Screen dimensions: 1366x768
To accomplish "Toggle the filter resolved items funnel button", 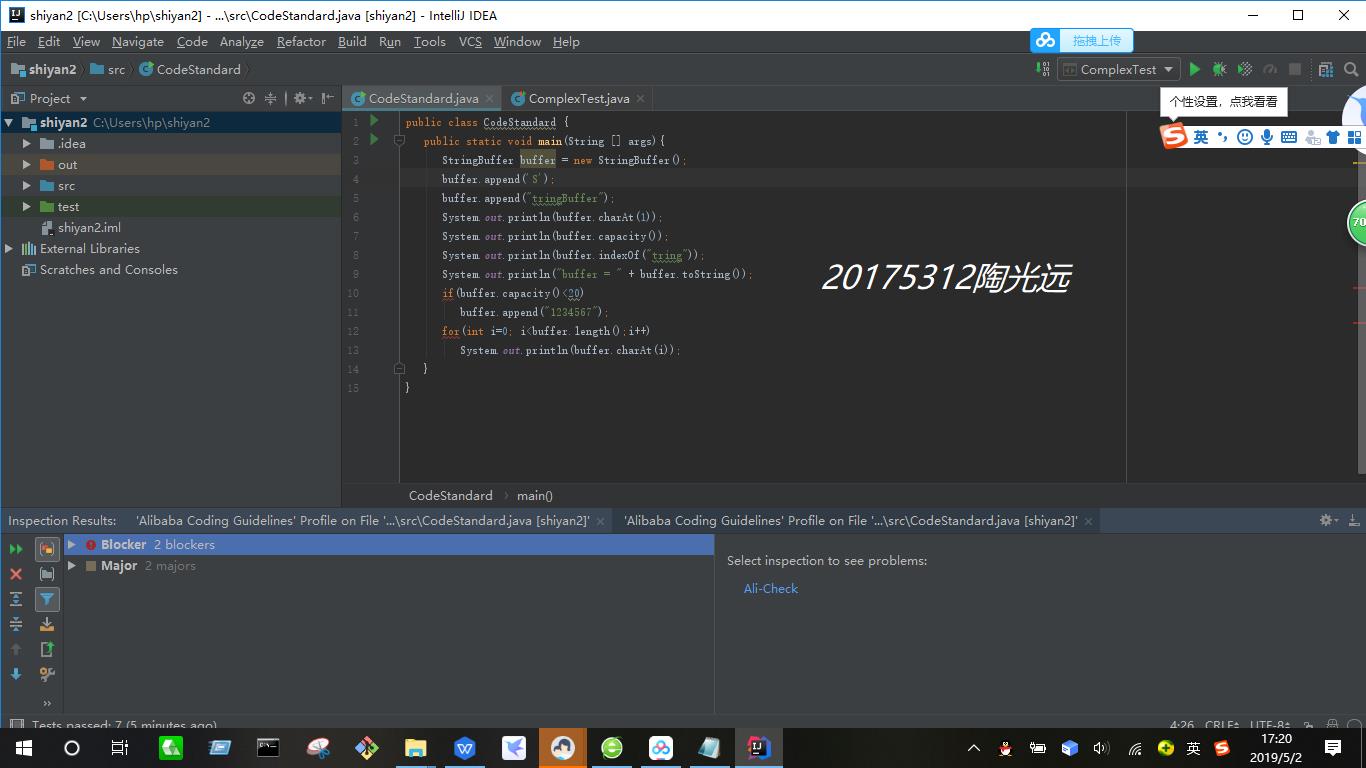I will tap(47, 599).
